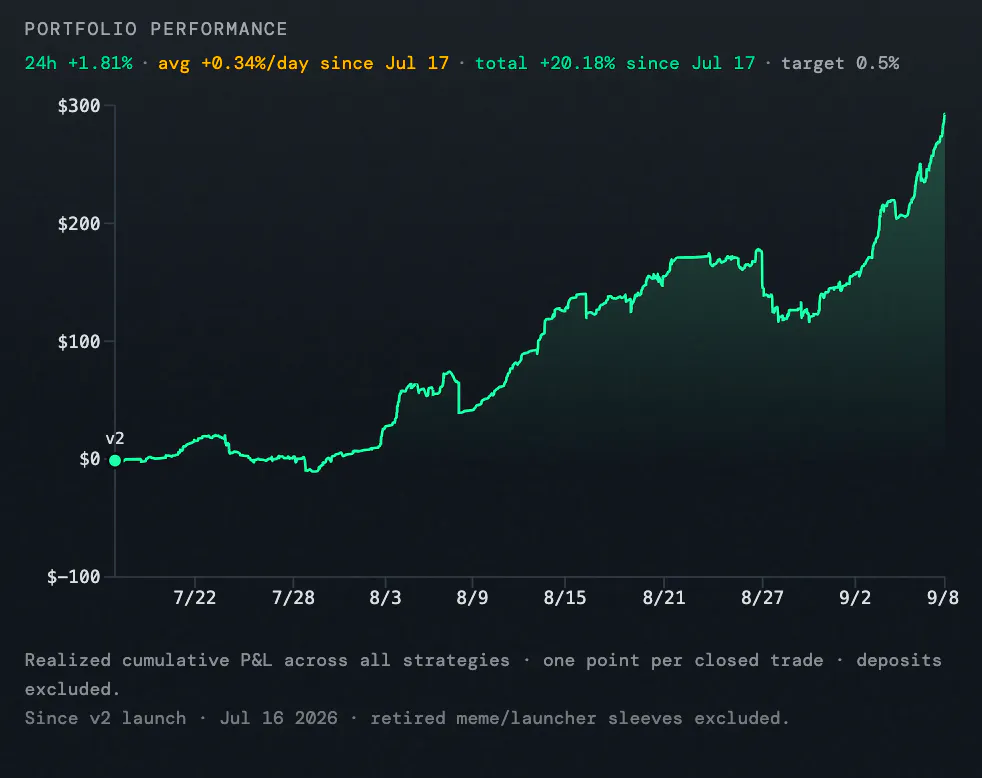982x778 pixels.
Task: Click the 9/2 date label
Action: point(855,598)
